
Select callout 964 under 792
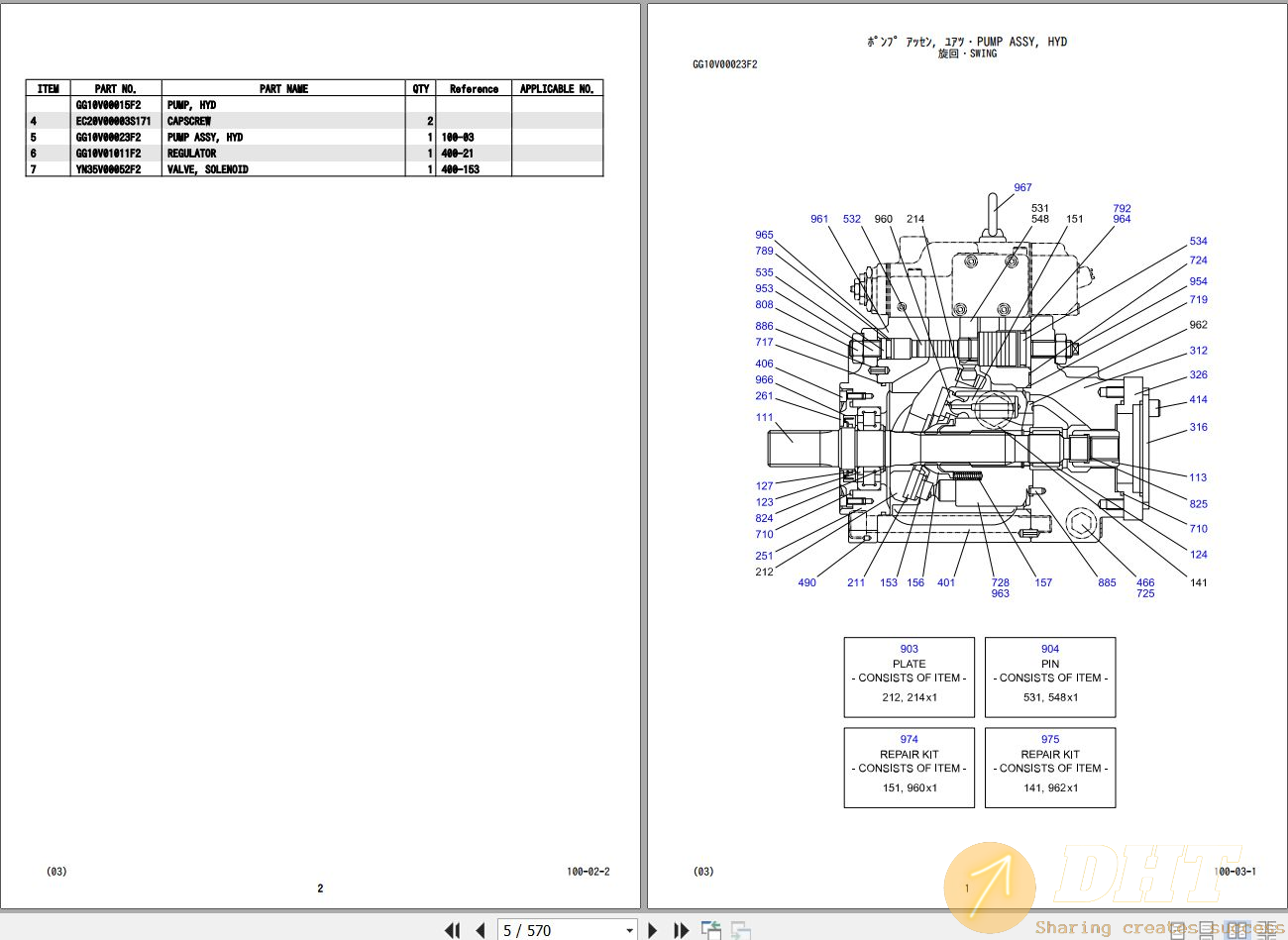click(1122, 219)
